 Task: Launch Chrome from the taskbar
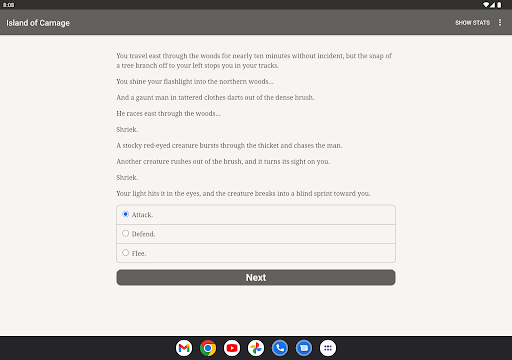208,348
